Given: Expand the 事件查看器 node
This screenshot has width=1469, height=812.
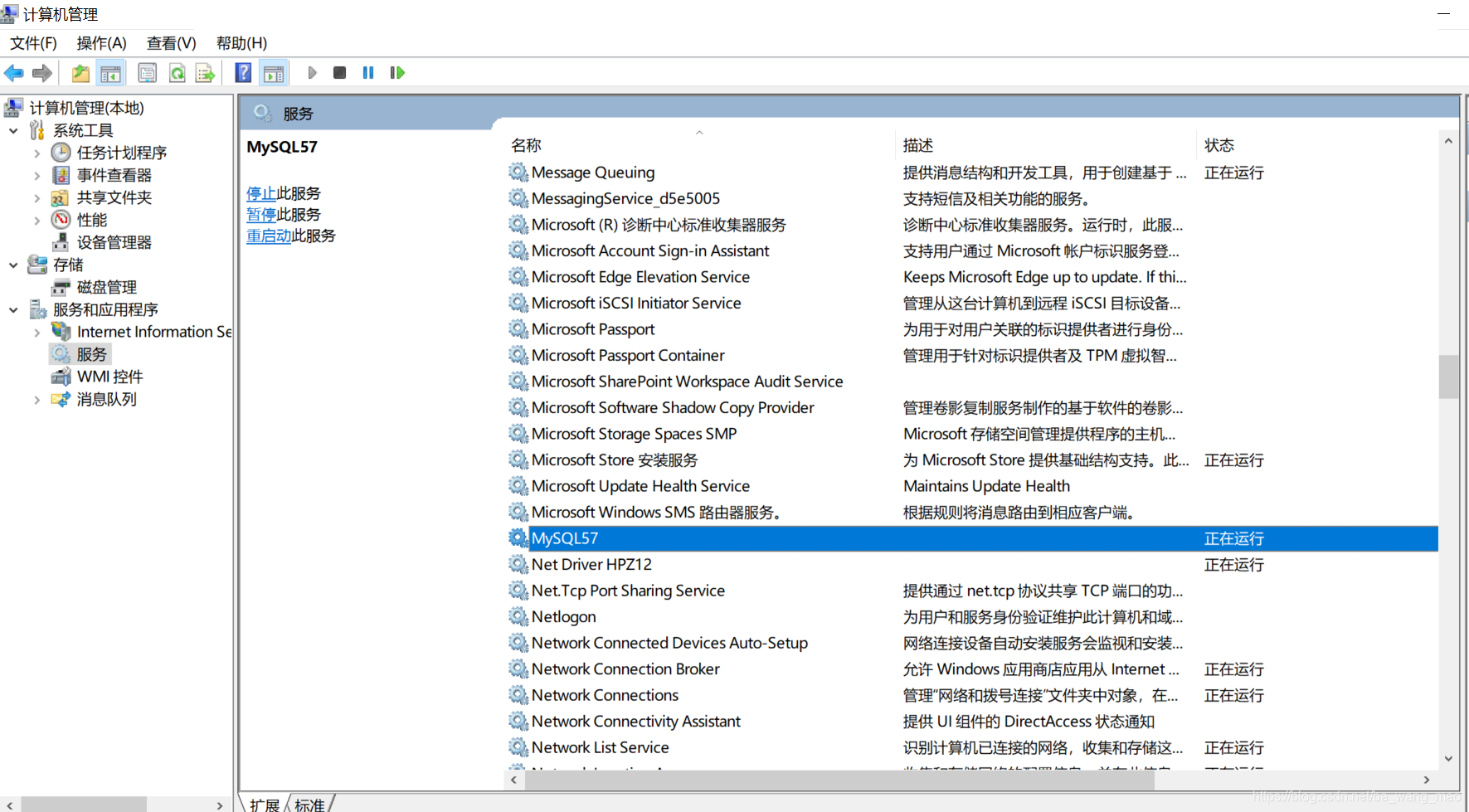Looking at the screenshot, I should point(36,175).
